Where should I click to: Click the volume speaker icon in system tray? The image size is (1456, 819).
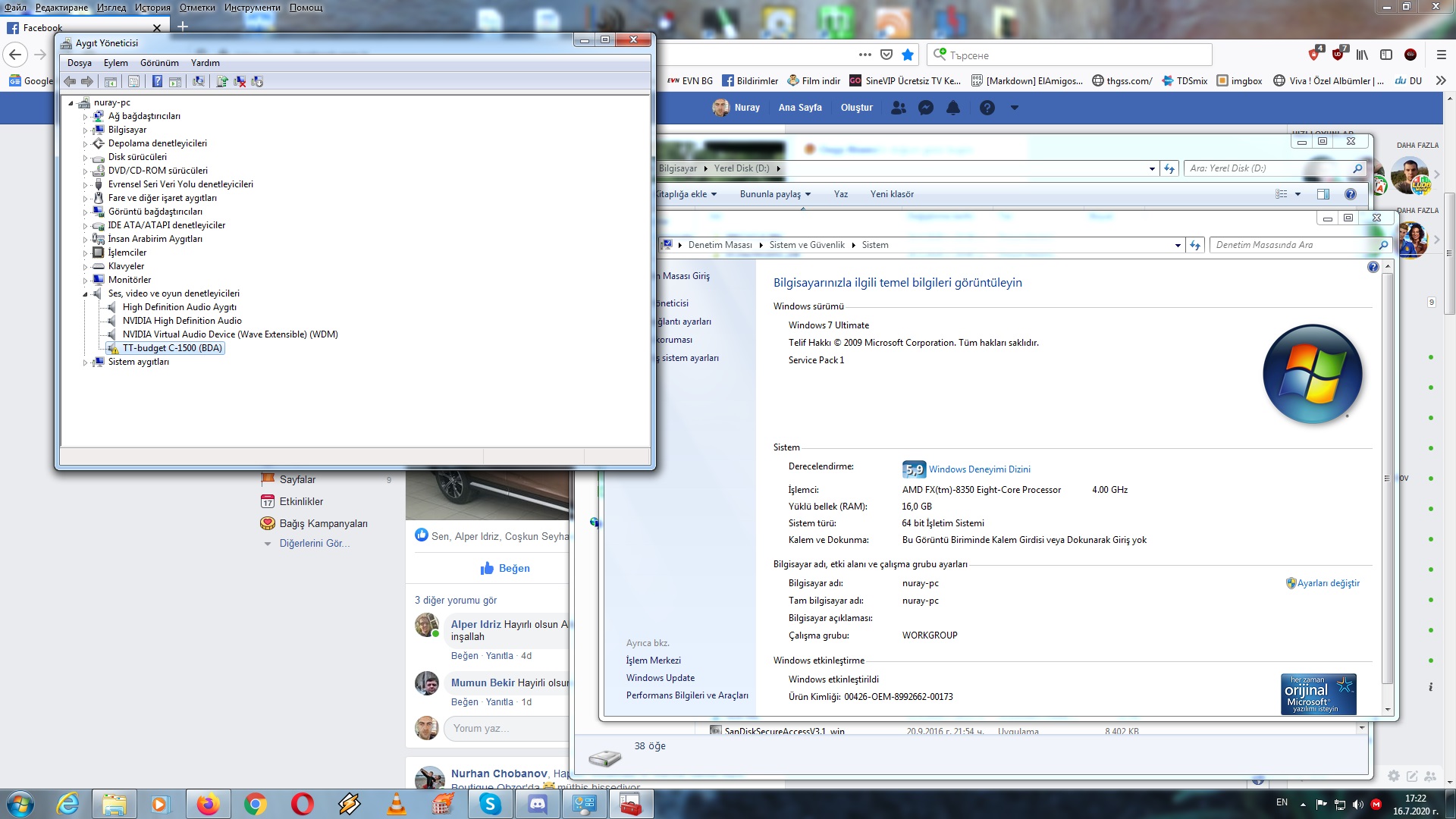coord(1357,804)
